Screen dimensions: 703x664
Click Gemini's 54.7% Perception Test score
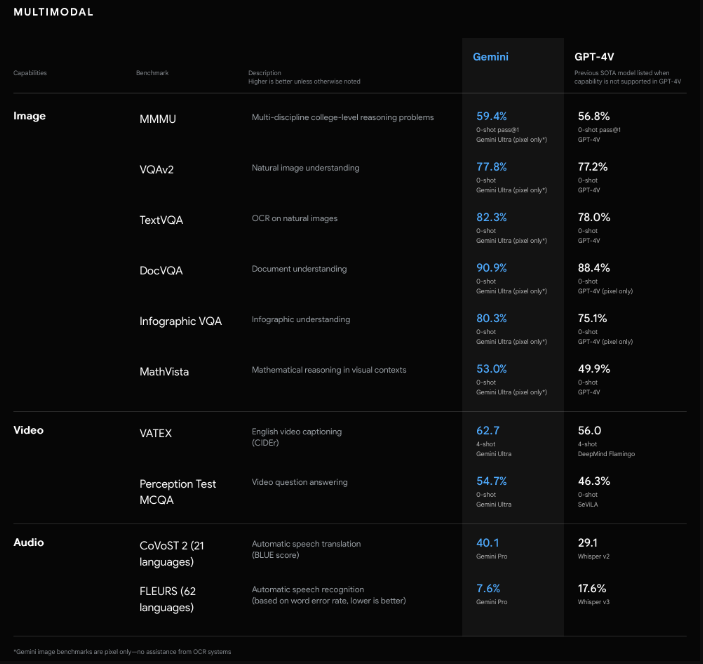tap(491, 482)
